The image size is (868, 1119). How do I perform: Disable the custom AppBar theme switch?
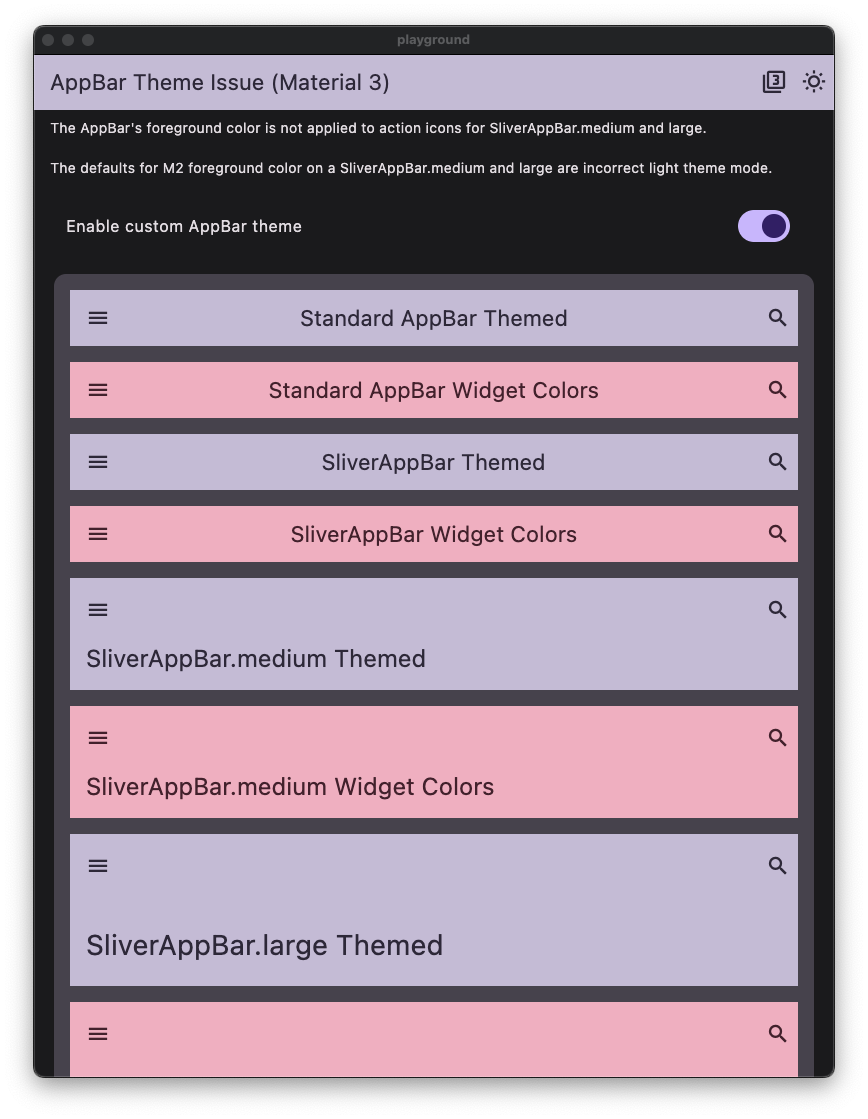[763, 226]
